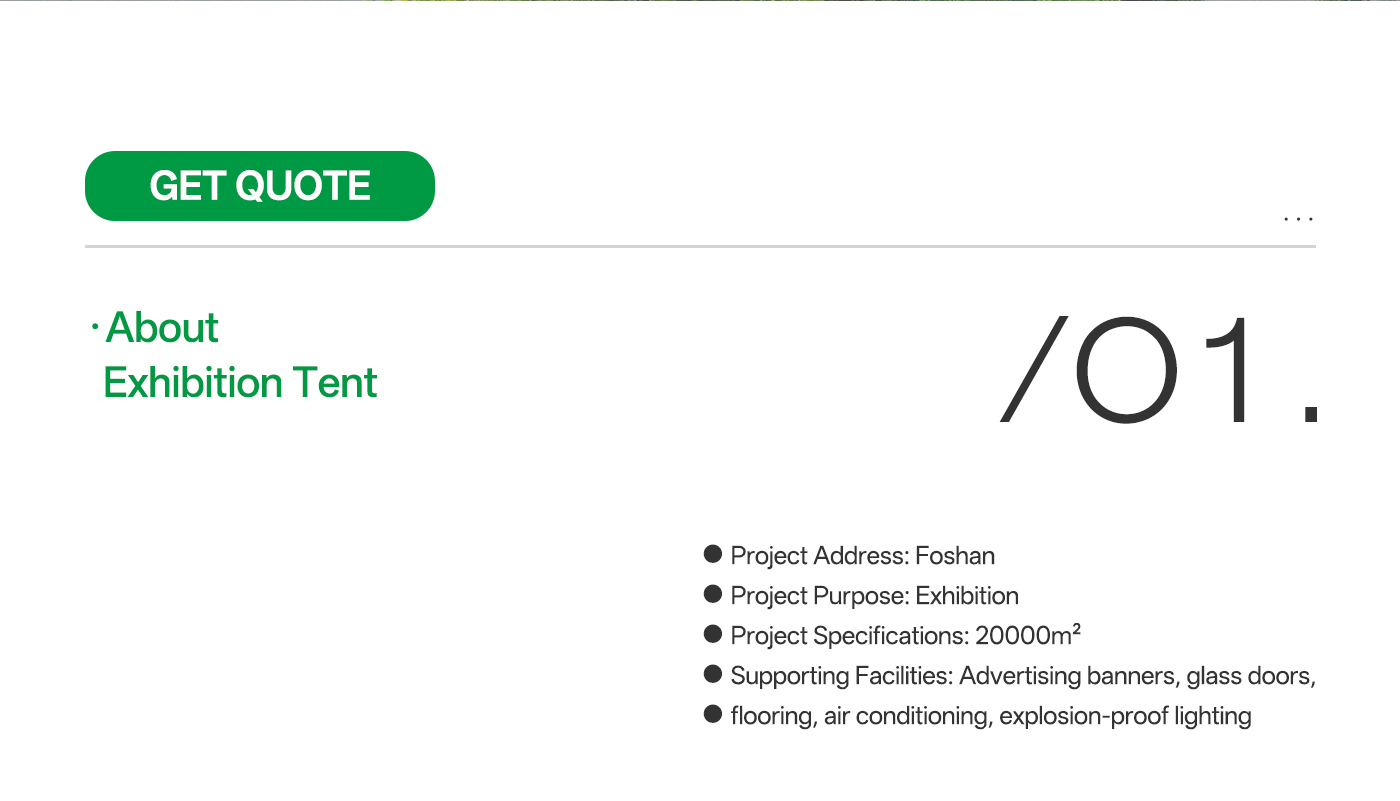
Task: Click the bullet beside the flooring line
Action: pyautogui.click(x=713, y=714)
